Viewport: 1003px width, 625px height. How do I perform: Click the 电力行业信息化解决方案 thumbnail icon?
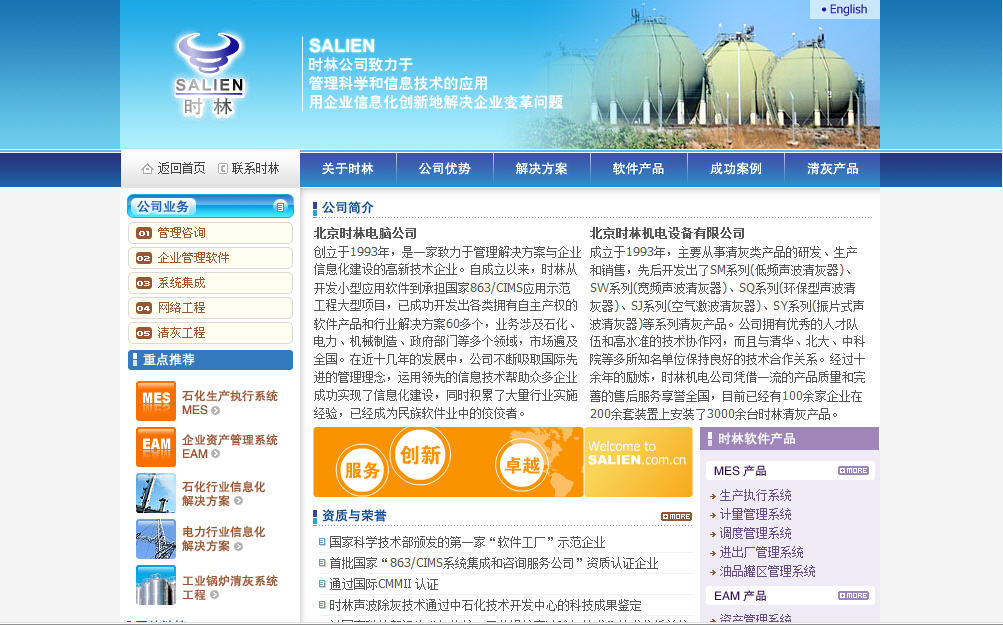pos(155,541)
